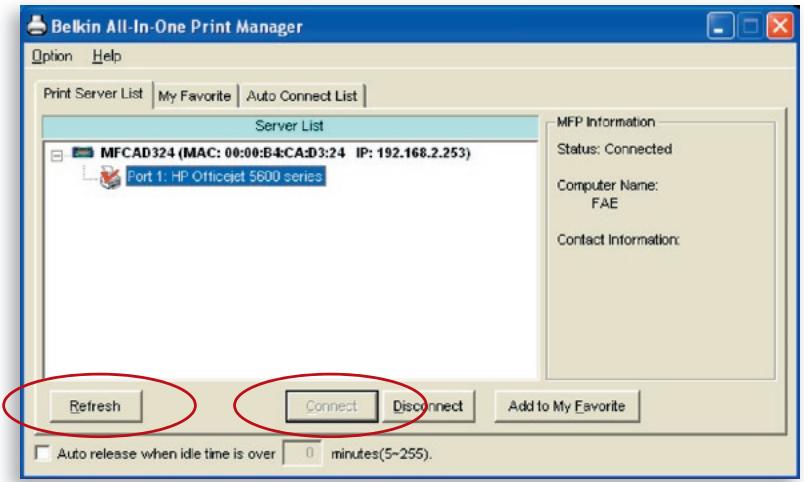Click the Disconnect button
Viewport: 804px width, 482px height.
pos(428,406)
